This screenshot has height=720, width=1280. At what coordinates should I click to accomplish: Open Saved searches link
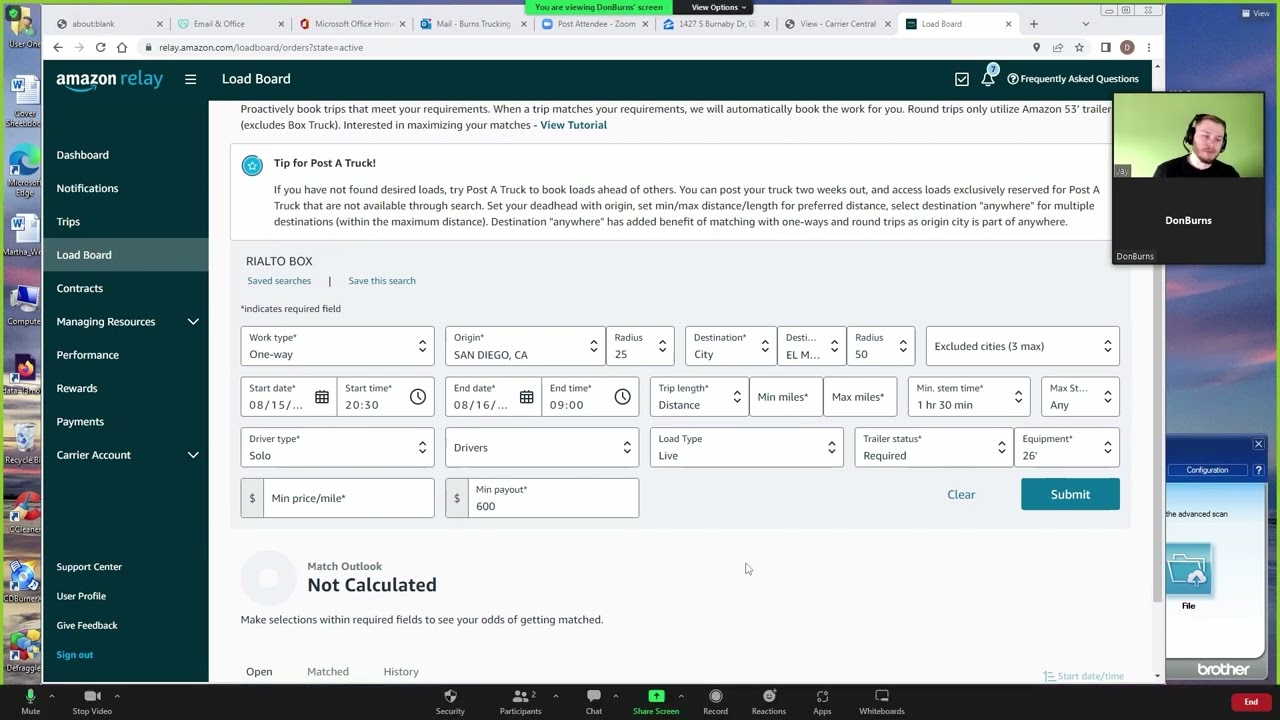tap(279, 281)
